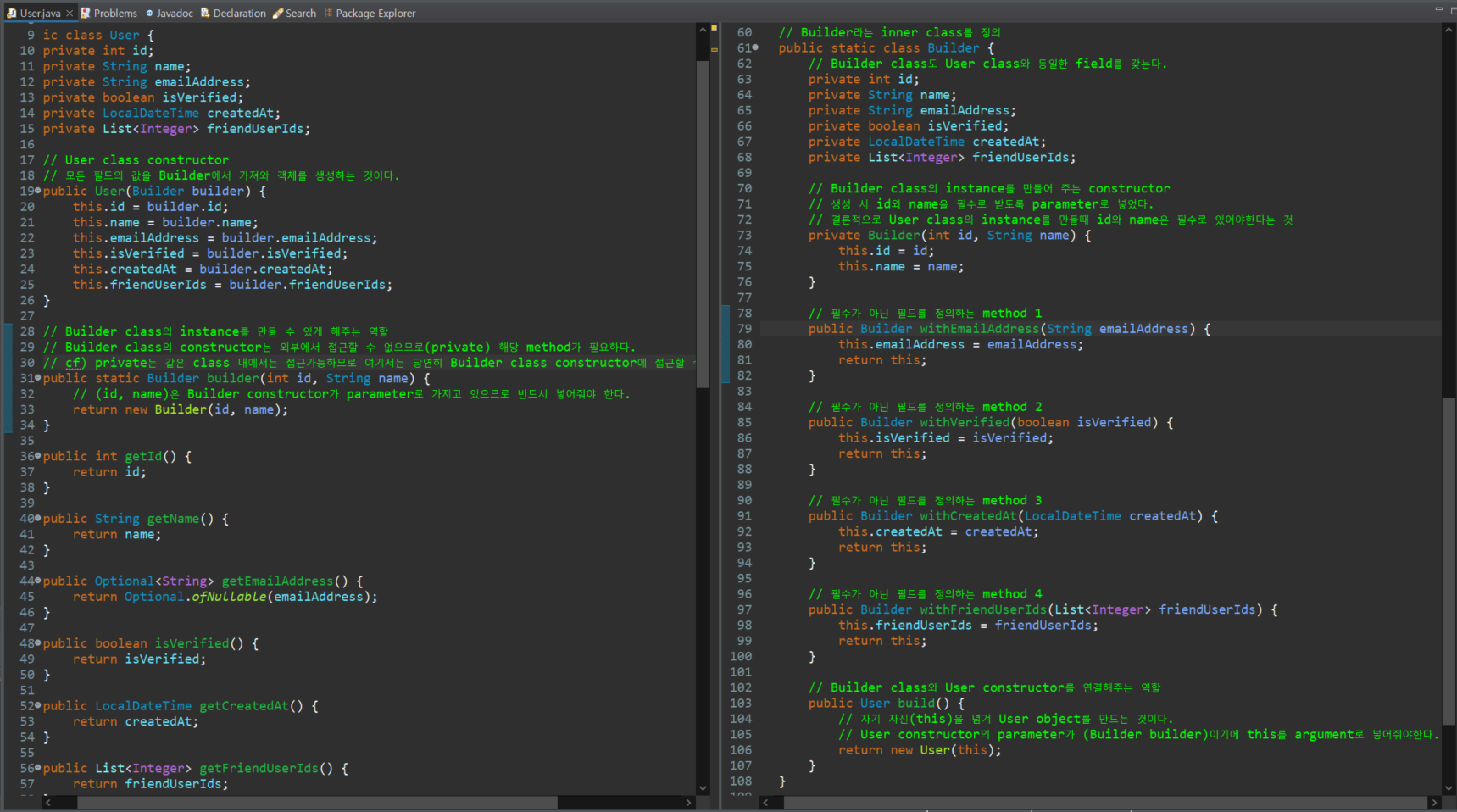
Task: Click 'return createdAt;' on line 53
Action: 136,721
